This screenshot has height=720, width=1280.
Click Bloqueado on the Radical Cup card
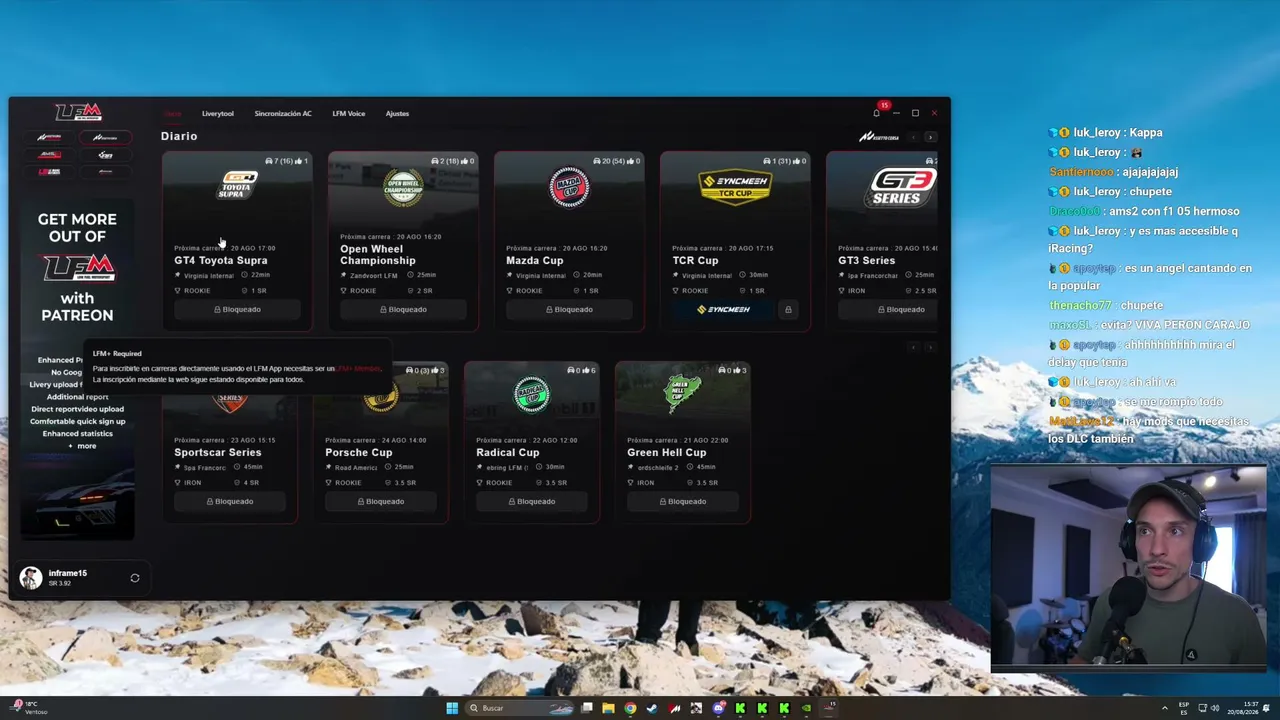[532, 501]
